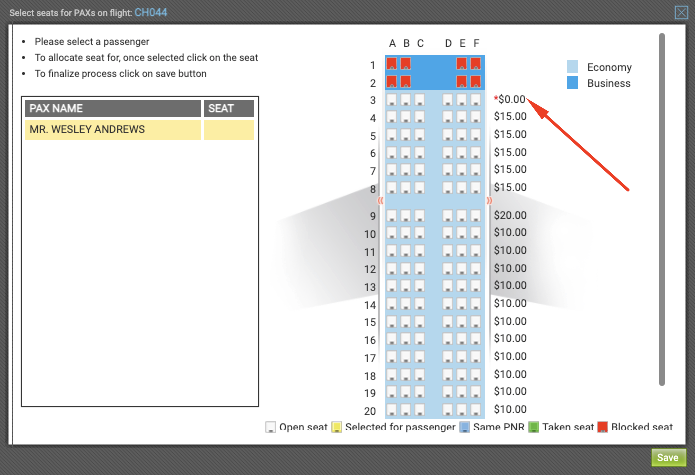695x475 pixels.
Task: Click the SEAT column header
Action: [x=229, y=109]
